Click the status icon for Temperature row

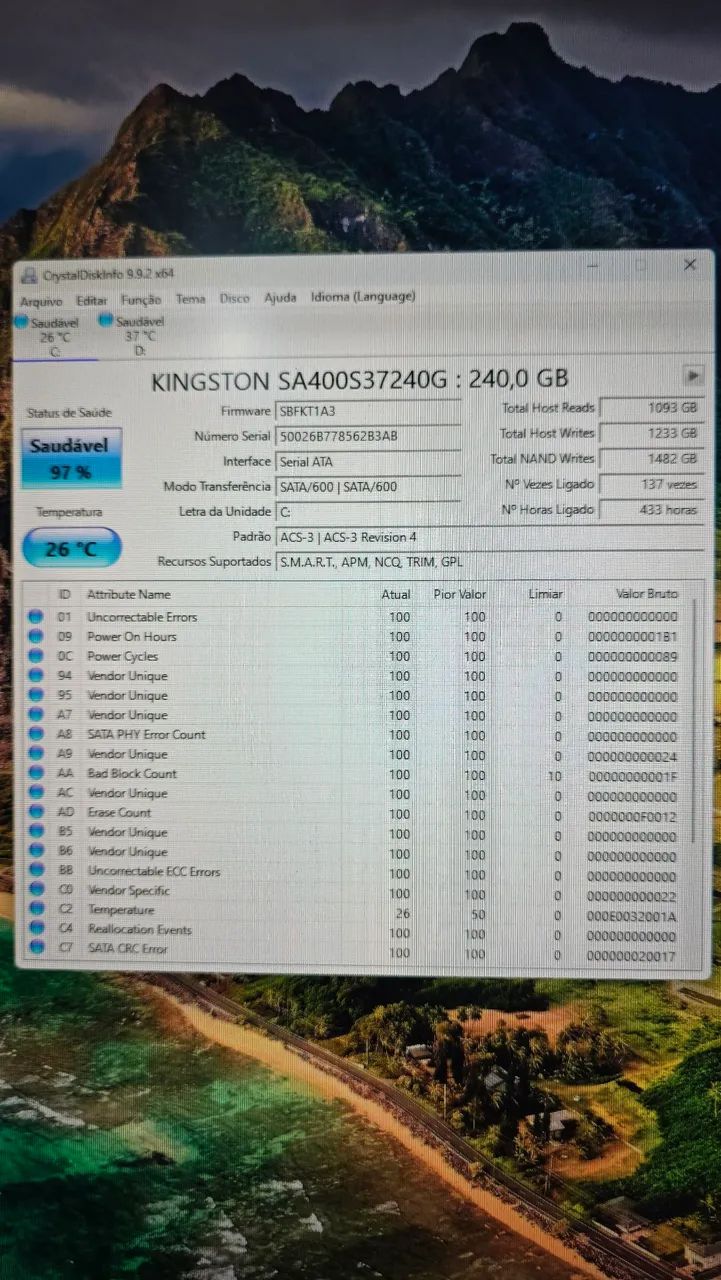point(36,909)
